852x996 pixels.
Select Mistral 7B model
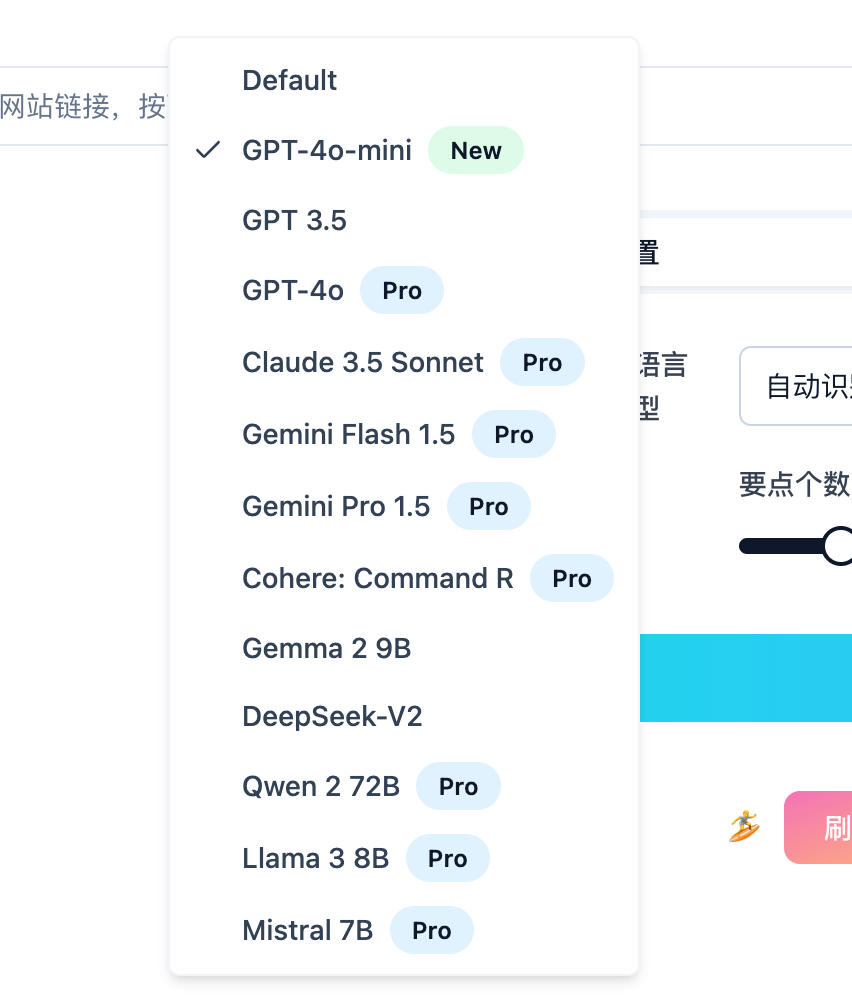[x=307, y=931]
